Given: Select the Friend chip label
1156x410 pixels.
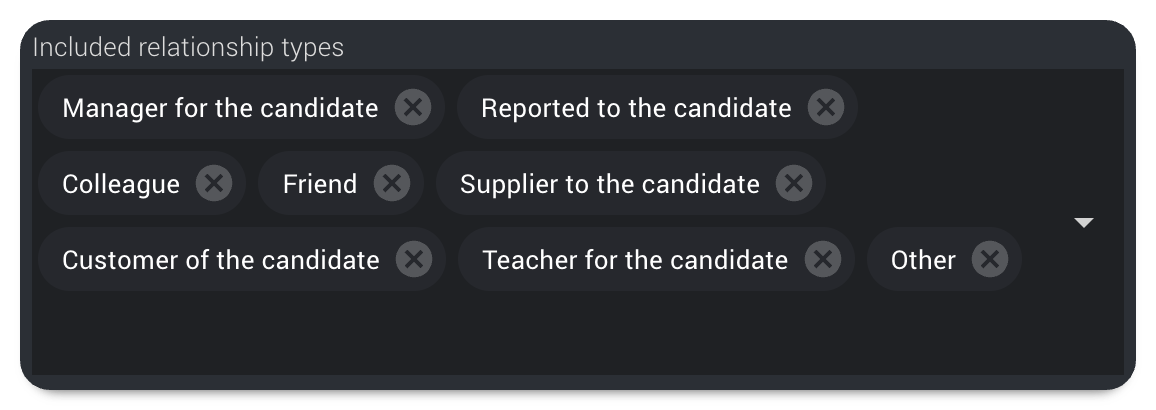Looking at the screenshot, I should coord(320,184).
